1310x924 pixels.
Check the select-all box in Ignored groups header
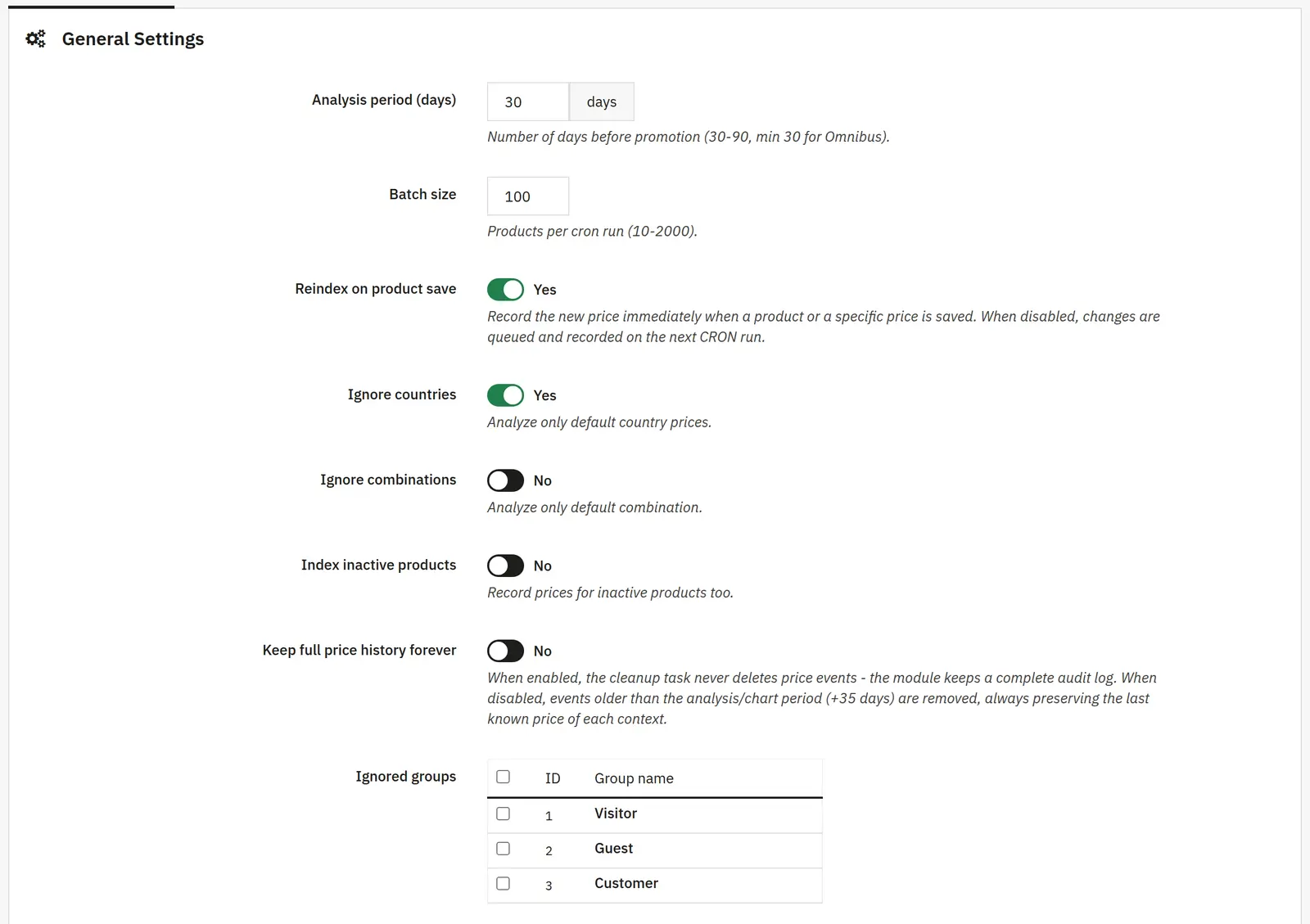(504, 777)
